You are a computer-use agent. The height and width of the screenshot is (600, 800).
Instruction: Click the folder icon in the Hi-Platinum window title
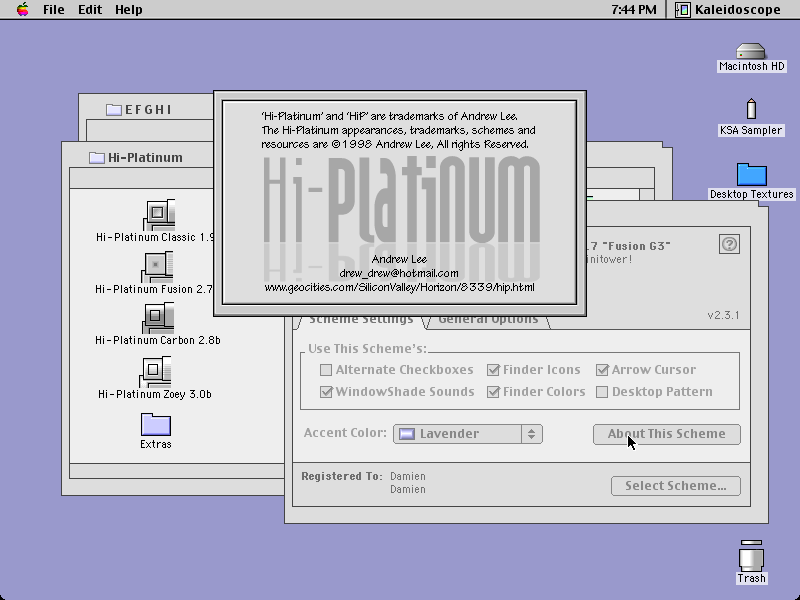(x=96, y=158)
